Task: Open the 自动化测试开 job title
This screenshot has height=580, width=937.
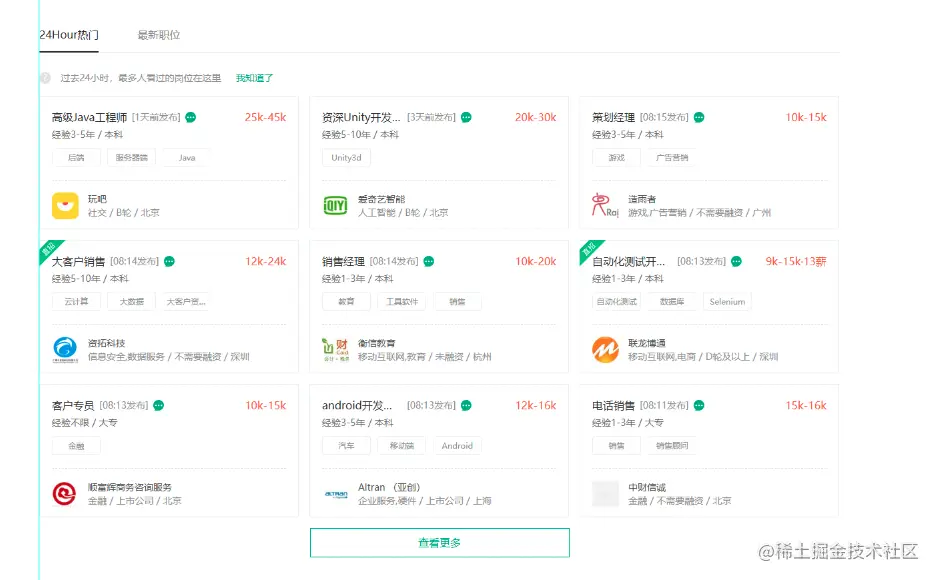Action: pos(628,261)
